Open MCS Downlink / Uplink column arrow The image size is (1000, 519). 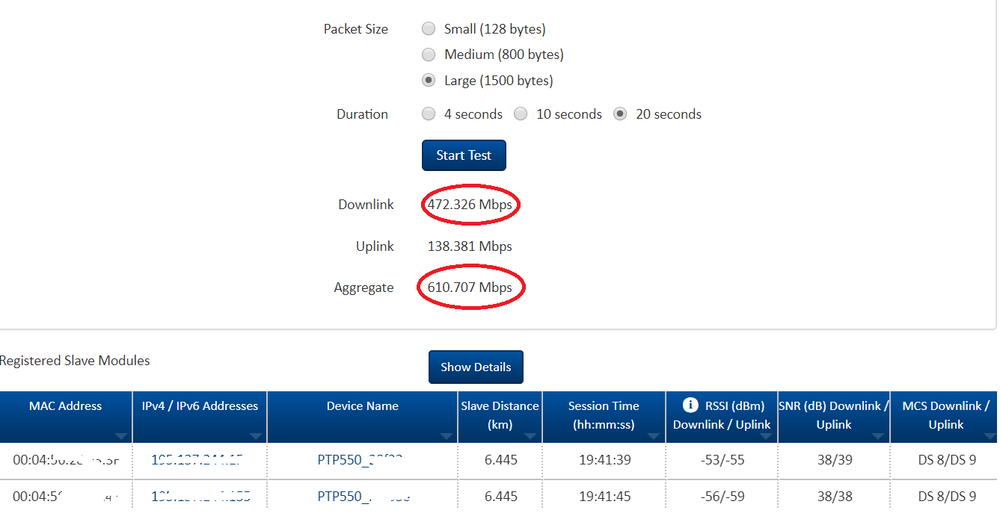(990, 436)
